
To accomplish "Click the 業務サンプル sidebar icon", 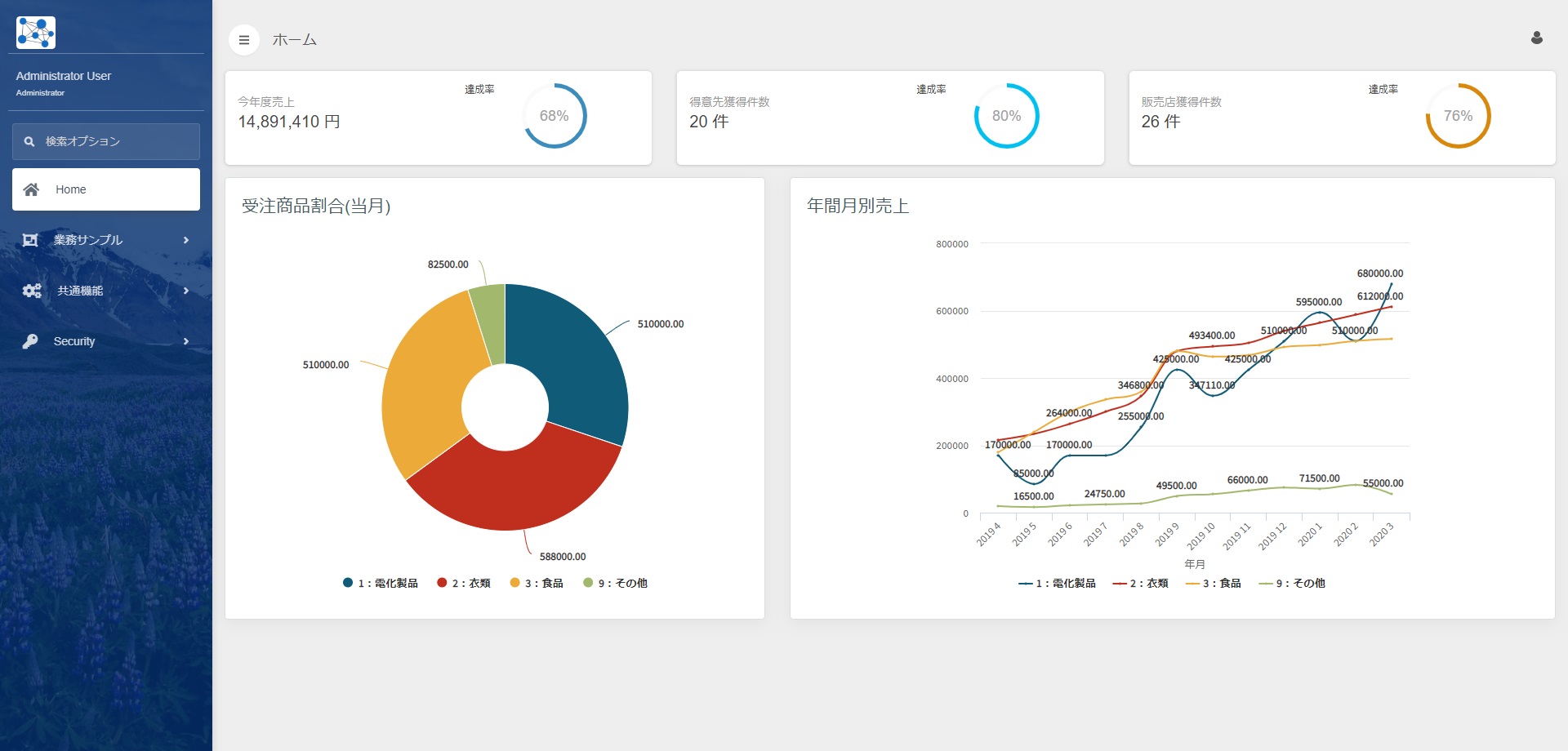I will pyautogui.click(x=30, y=240).
